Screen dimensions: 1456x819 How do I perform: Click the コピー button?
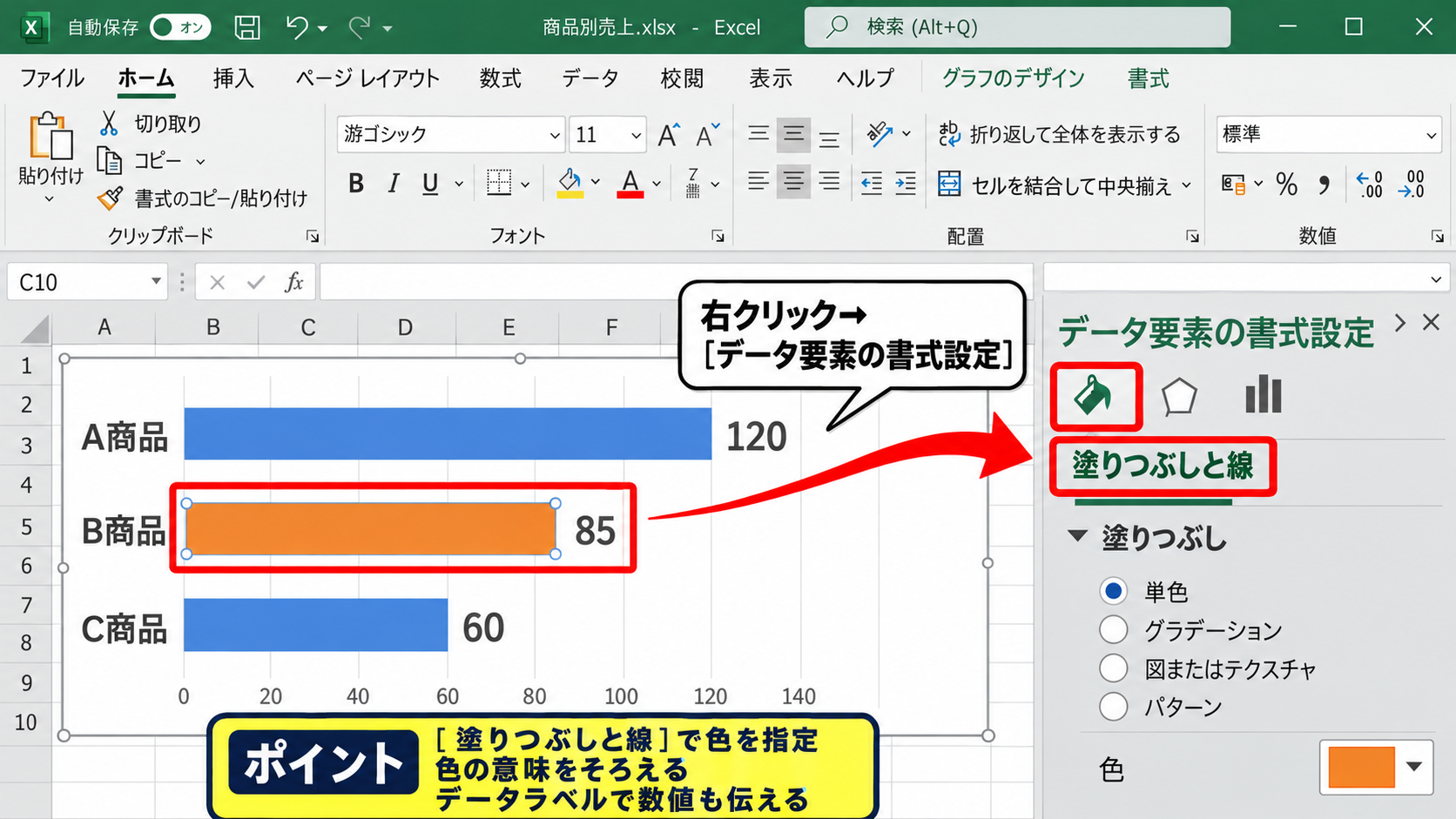tap(151, 161)
